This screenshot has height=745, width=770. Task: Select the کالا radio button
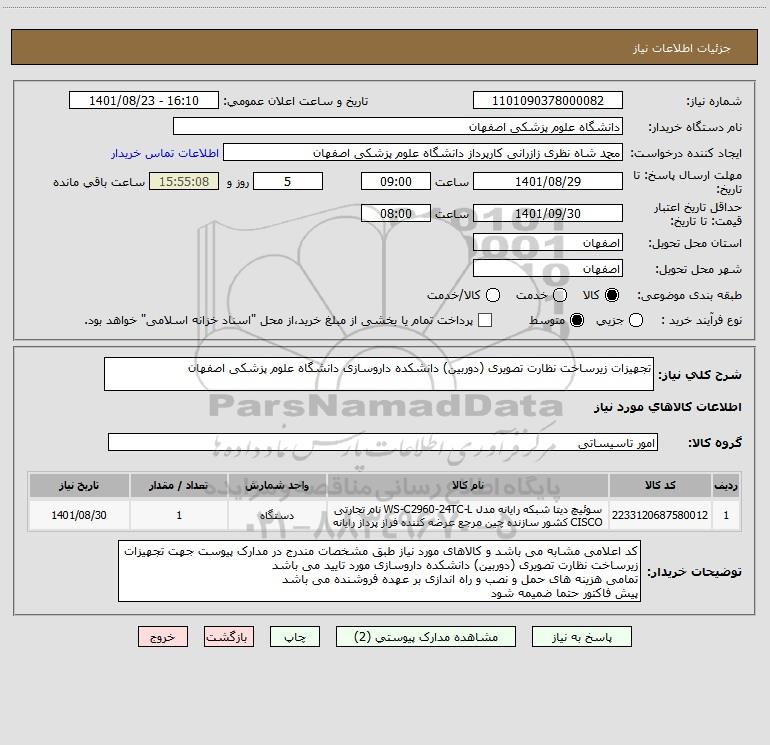coord(612,295)
